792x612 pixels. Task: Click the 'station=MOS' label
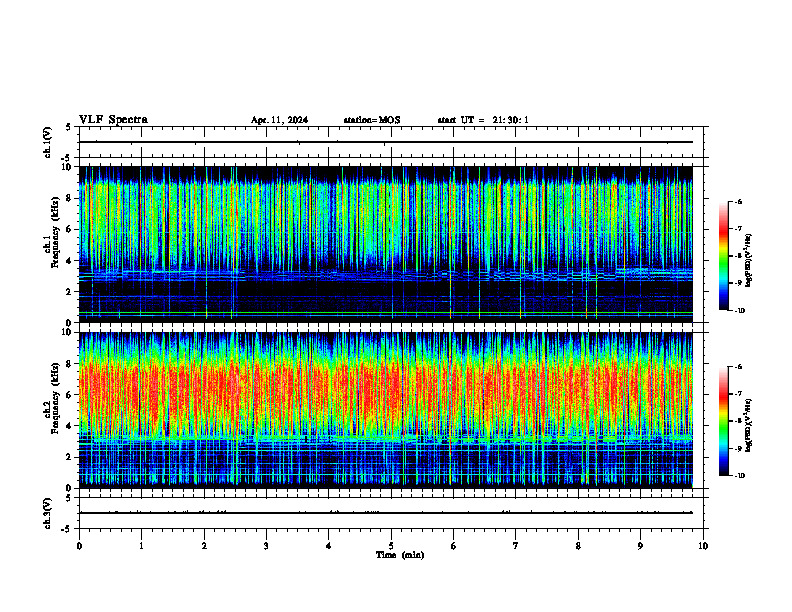372,120
